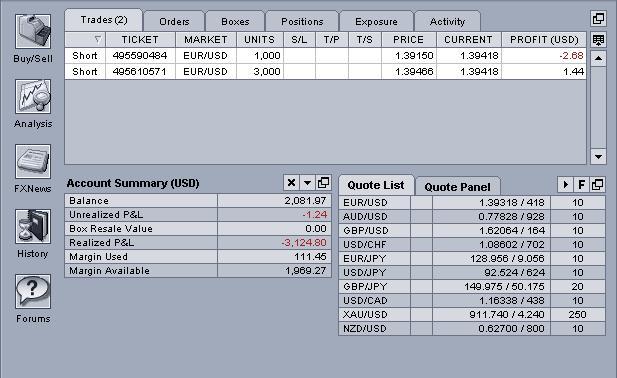Open the Account Summary dropdown arrow
The width and height of the screenshot is (617, 378).
(x=307, y=183)
